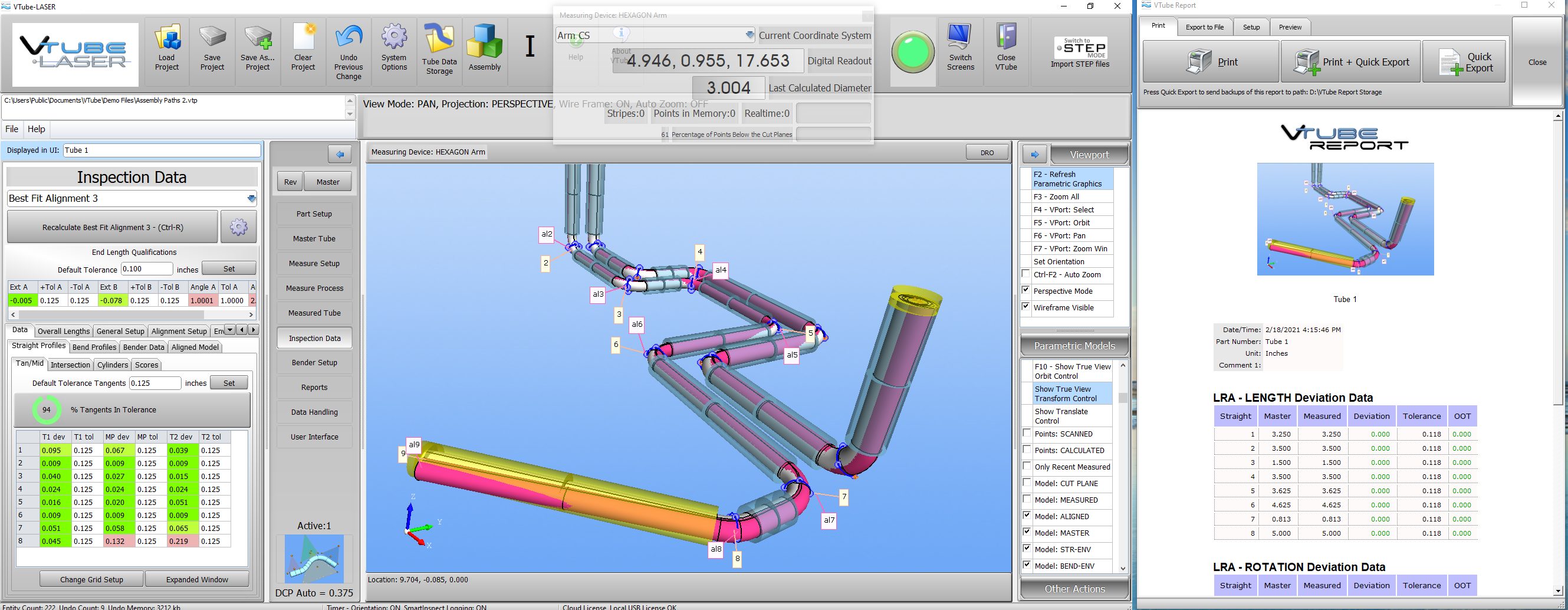Click the text cursor I icon in toolbar

click(x=530, y=46)
